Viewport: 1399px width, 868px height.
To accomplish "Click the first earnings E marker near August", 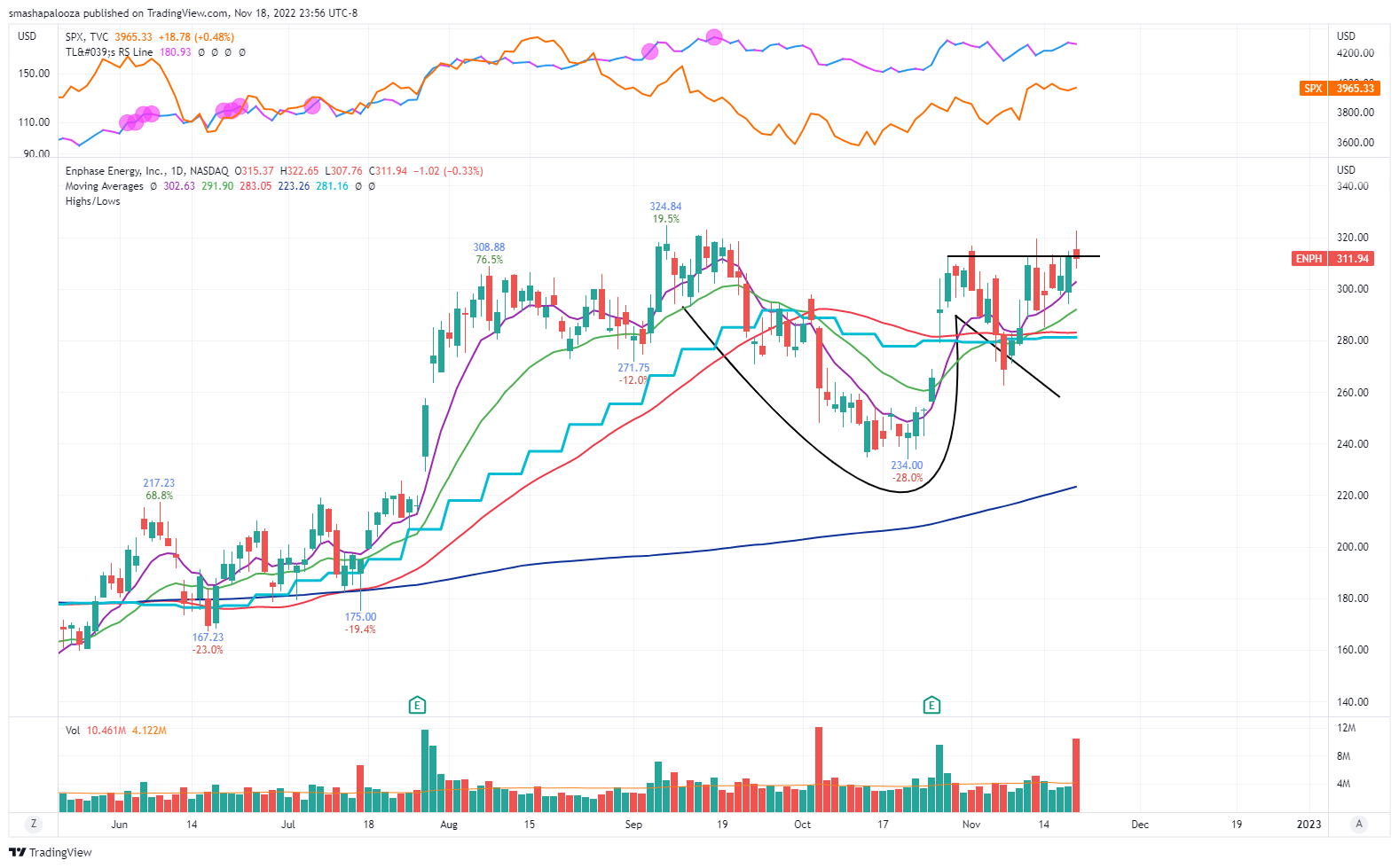I will (x=417, y=706).
